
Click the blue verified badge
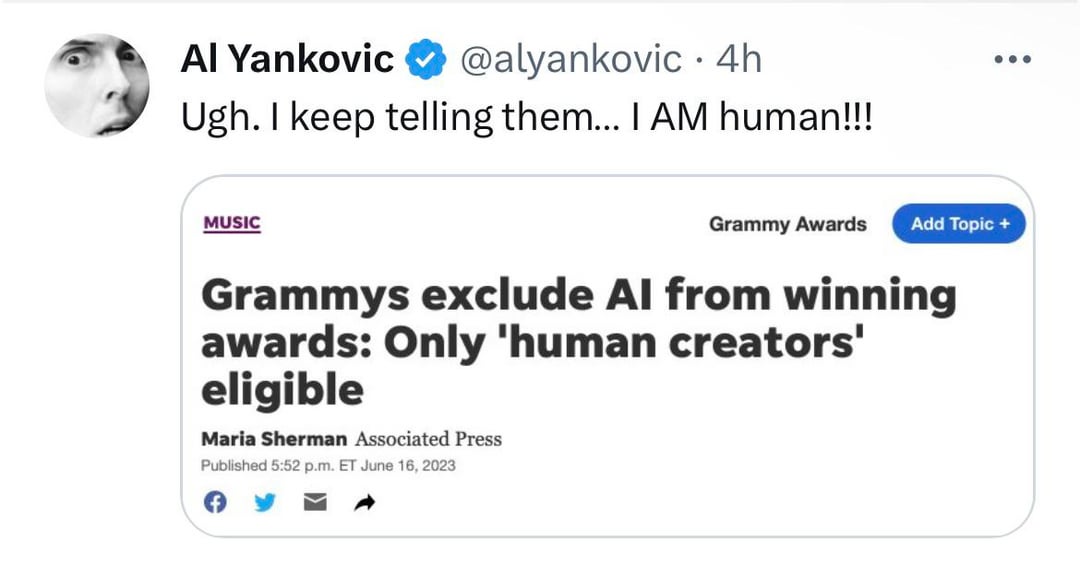(425, 60)
